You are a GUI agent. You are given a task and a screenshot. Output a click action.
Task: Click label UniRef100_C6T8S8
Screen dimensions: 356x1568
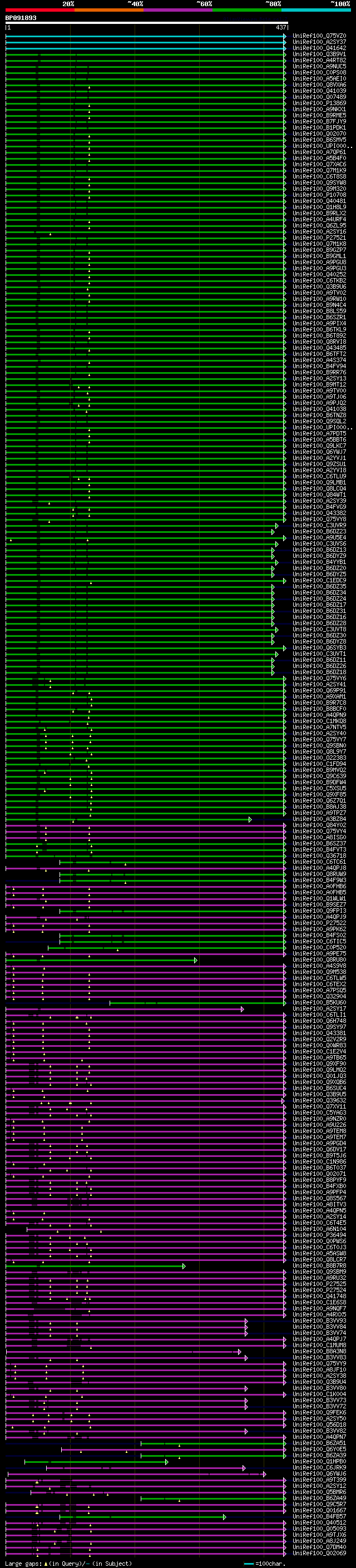pos(319,176)
